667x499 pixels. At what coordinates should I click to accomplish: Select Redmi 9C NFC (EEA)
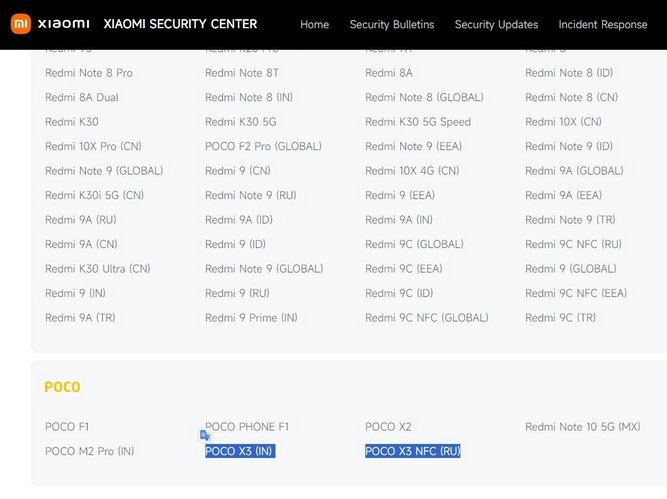(576, 293)
